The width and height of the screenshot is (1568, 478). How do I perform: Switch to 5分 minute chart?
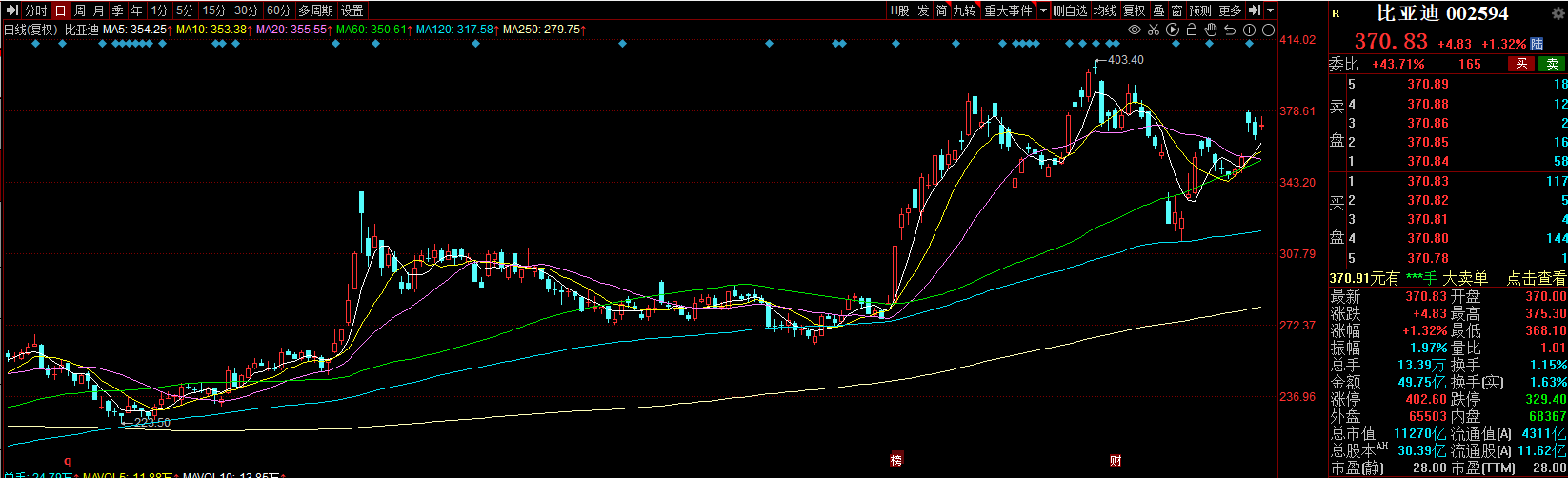coord(185,10)
